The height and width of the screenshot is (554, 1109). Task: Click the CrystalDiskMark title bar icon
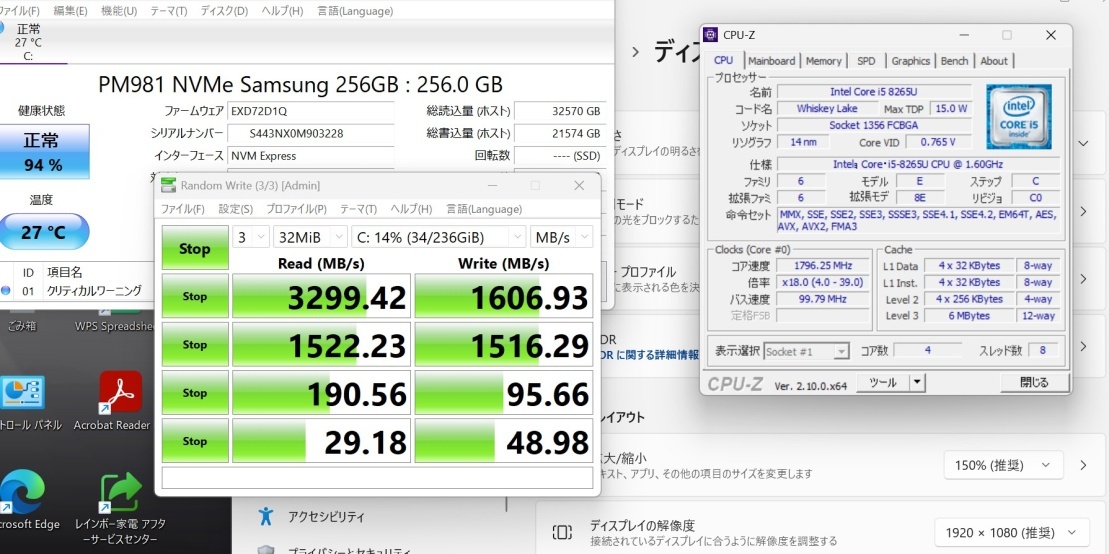click(x=168, y=185)
